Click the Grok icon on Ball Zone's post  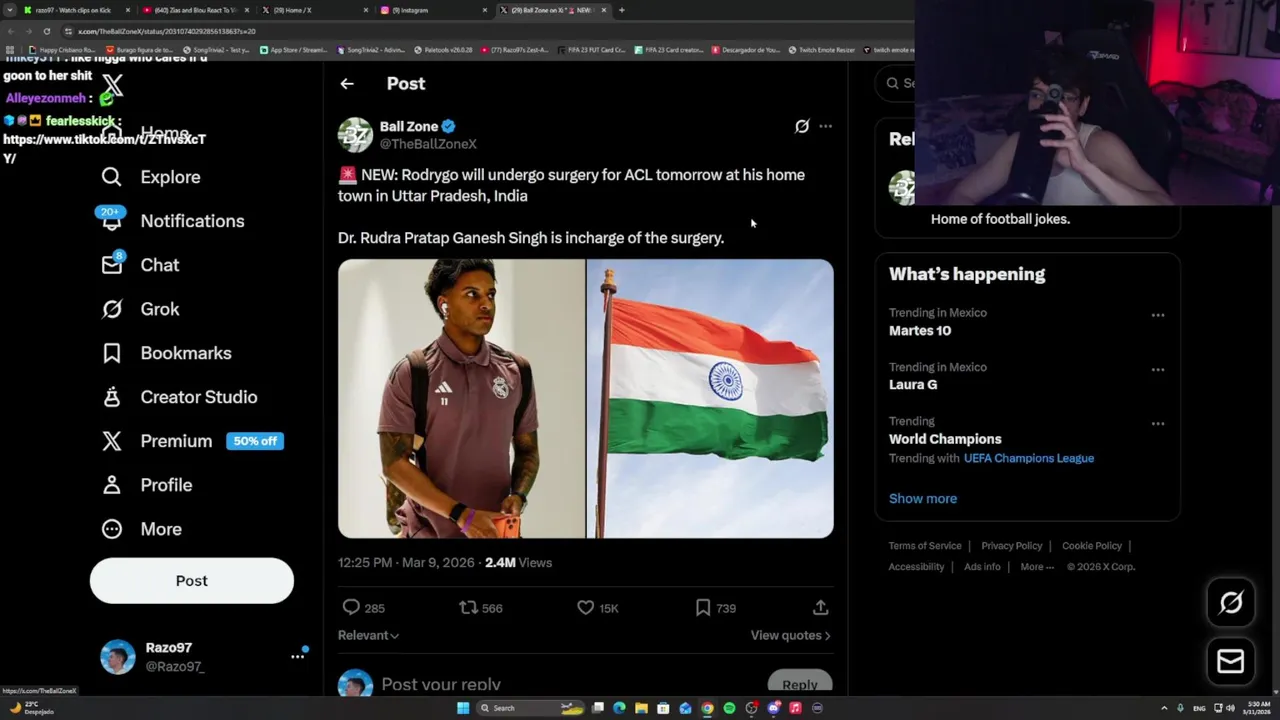point(802,126)
